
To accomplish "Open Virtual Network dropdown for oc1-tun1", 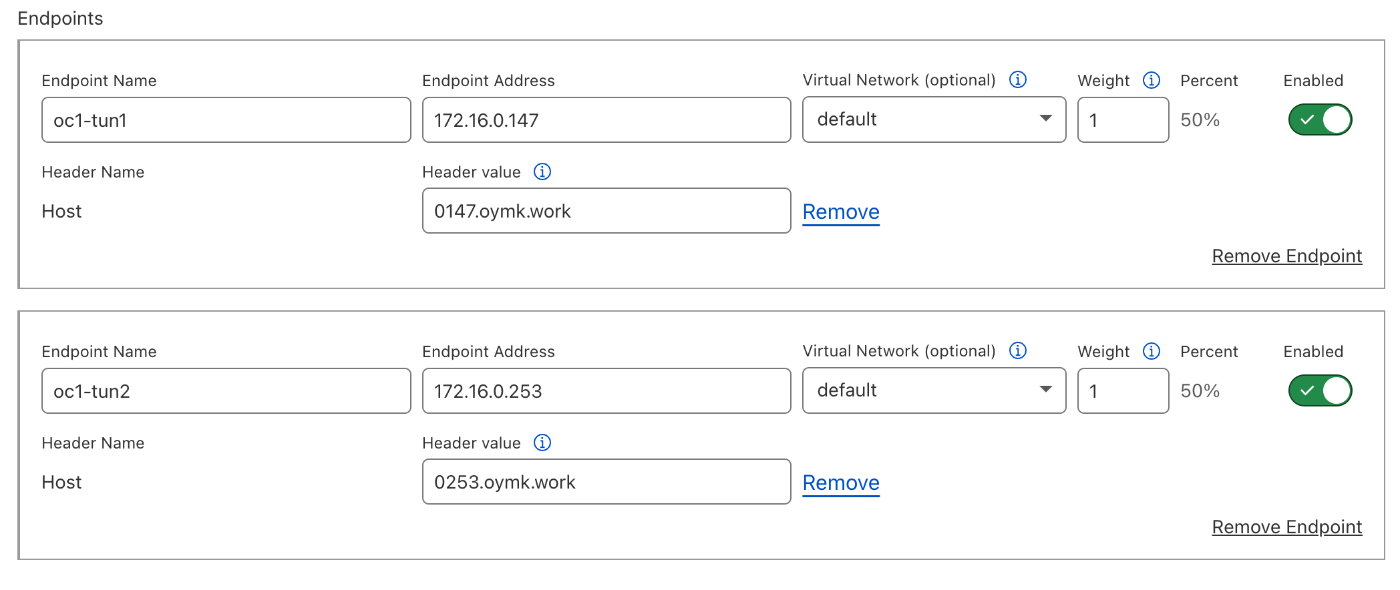I will [x=934, y=120].
